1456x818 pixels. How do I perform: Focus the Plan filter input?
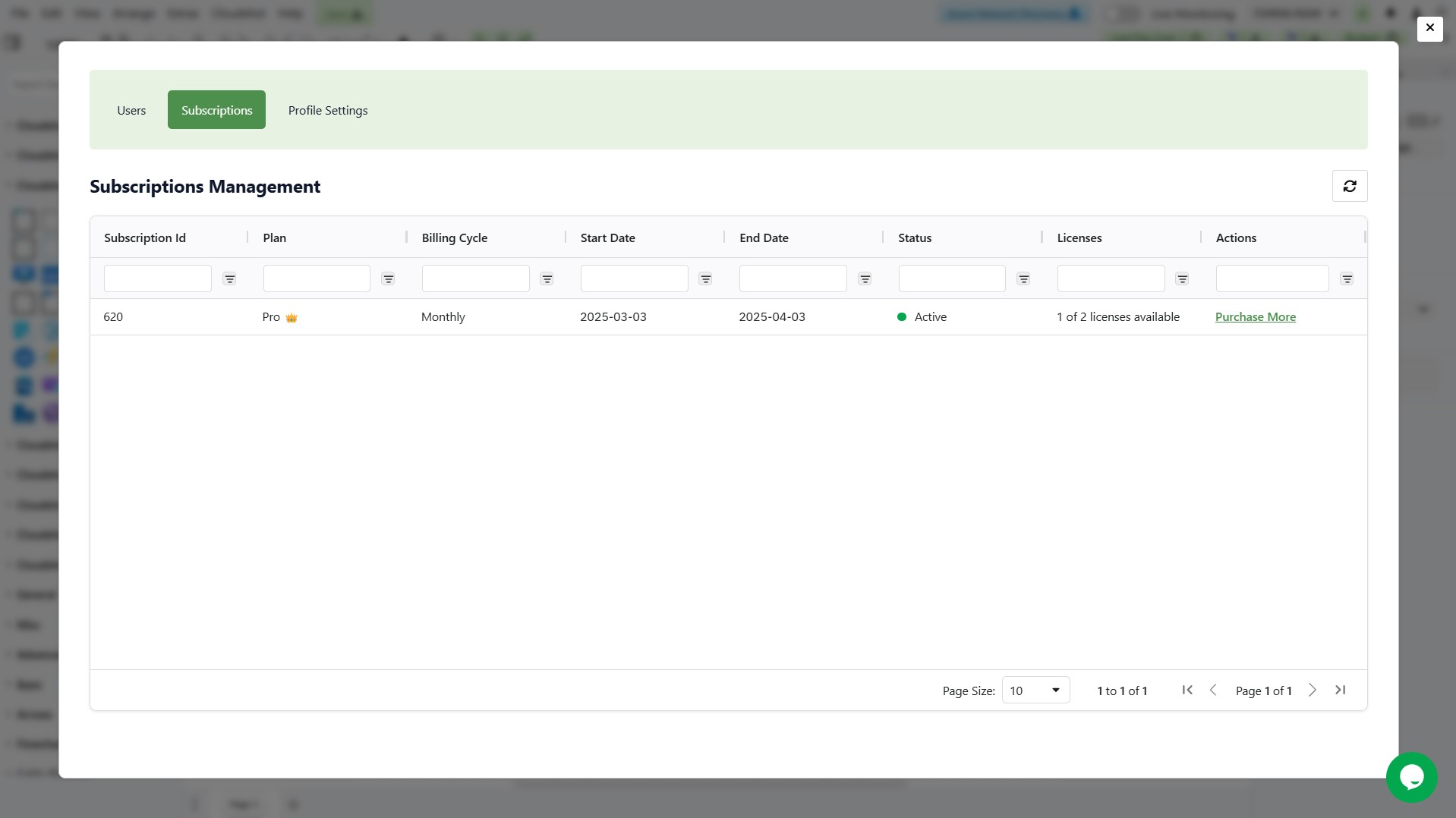(317, 278)
